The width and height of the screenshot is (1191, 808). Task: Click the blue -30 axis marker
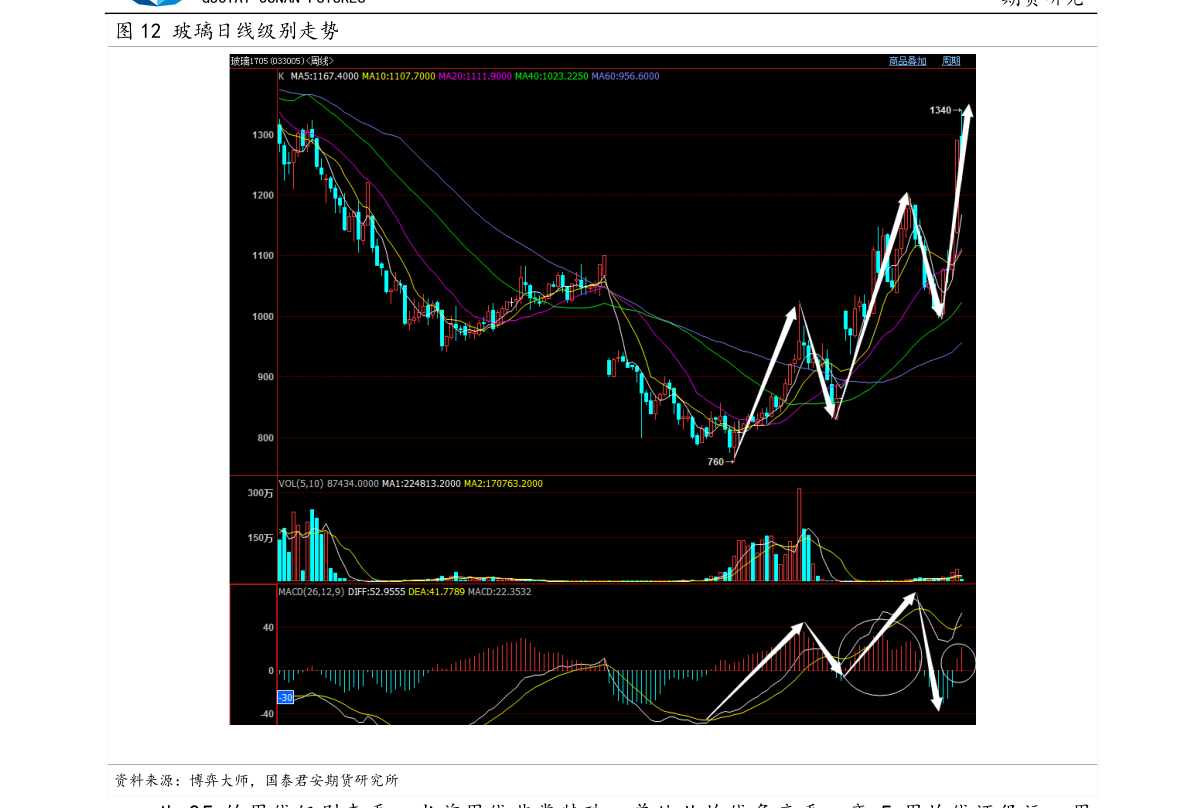tap(285, 697)
